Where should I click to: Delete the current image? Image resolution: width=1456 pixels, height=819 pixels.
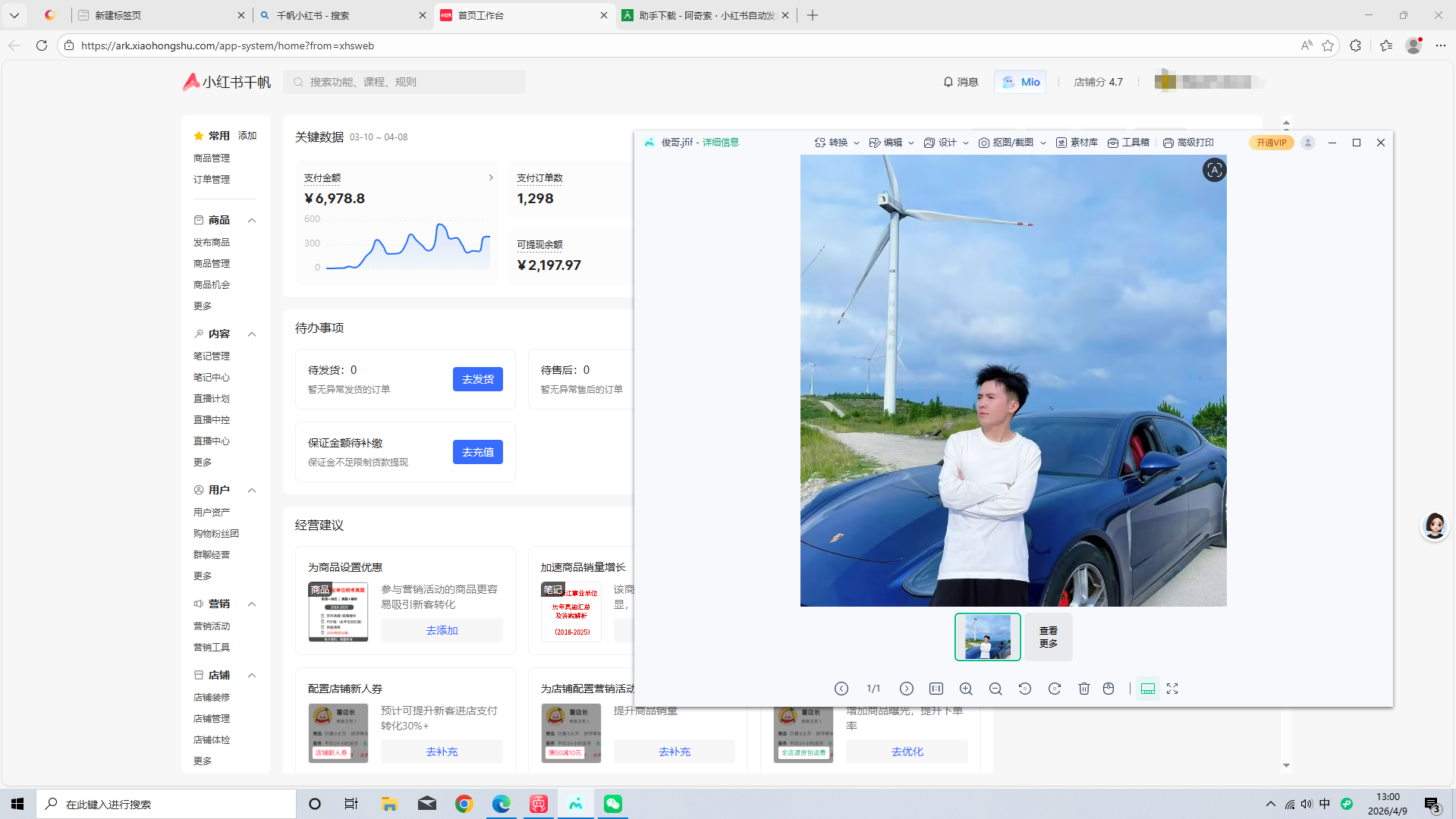pyautogui.click(x=1084, y=689)
